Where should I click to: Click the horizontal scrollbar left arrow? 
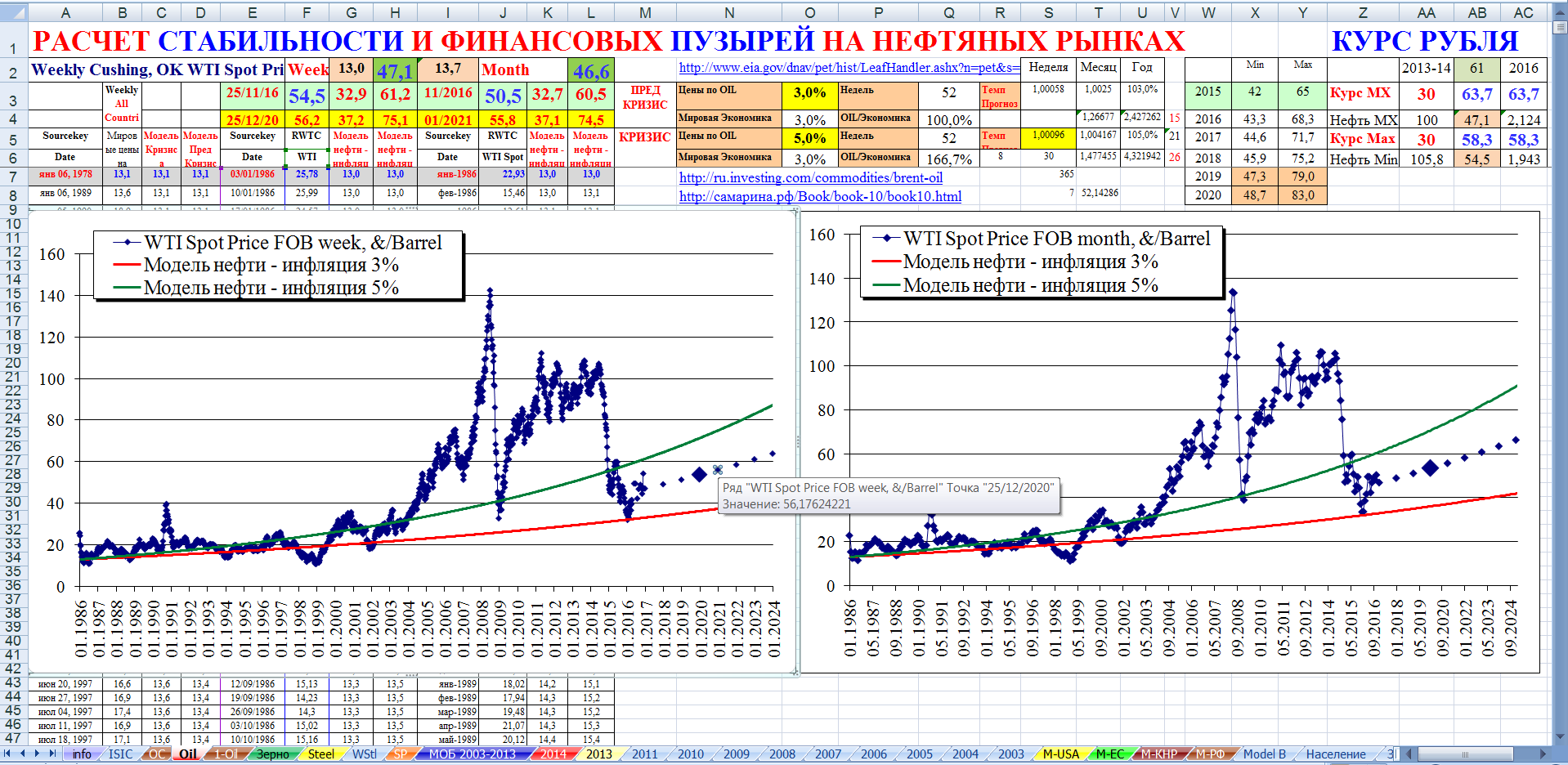[1409, 754]
